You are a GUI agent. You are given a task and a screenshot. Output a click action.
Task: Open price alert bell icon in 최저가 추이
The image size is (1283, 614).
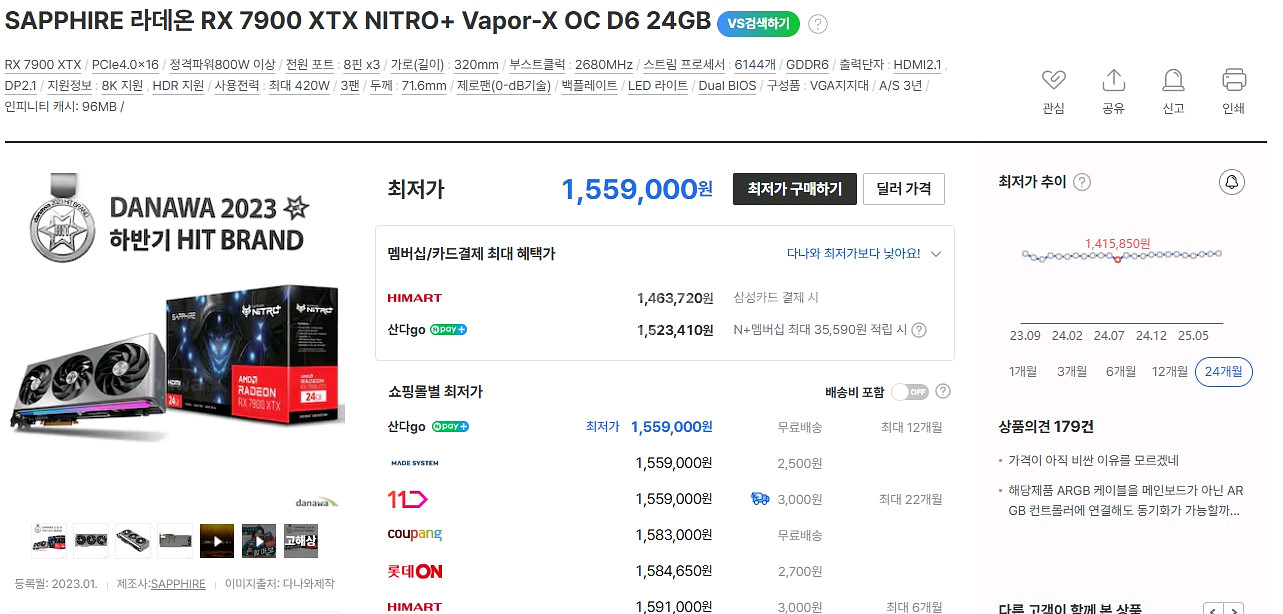point(1232,182)
